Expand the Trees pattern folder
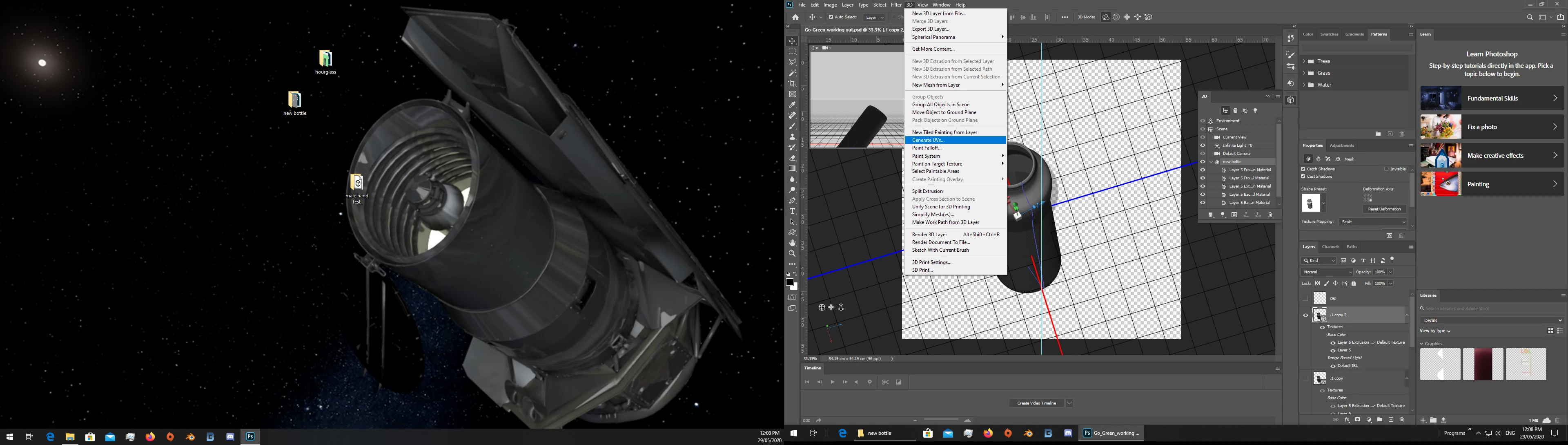The image size is (1568, 445). click(1304, 61)
